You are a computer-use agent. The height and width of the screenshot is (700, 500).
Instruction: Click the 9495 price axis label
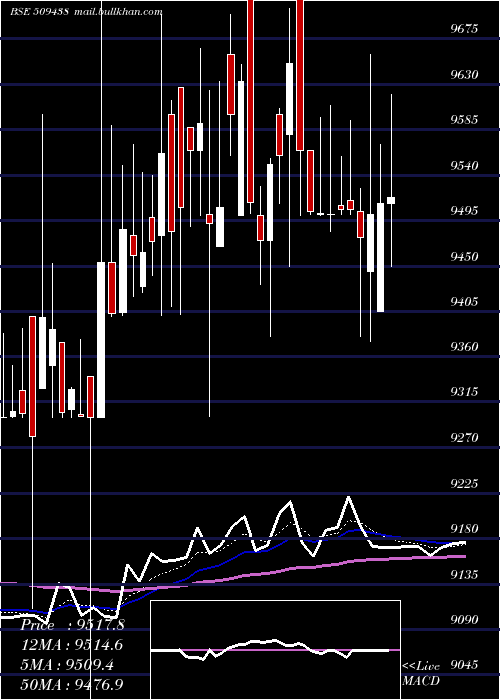[x=464, y=211]
